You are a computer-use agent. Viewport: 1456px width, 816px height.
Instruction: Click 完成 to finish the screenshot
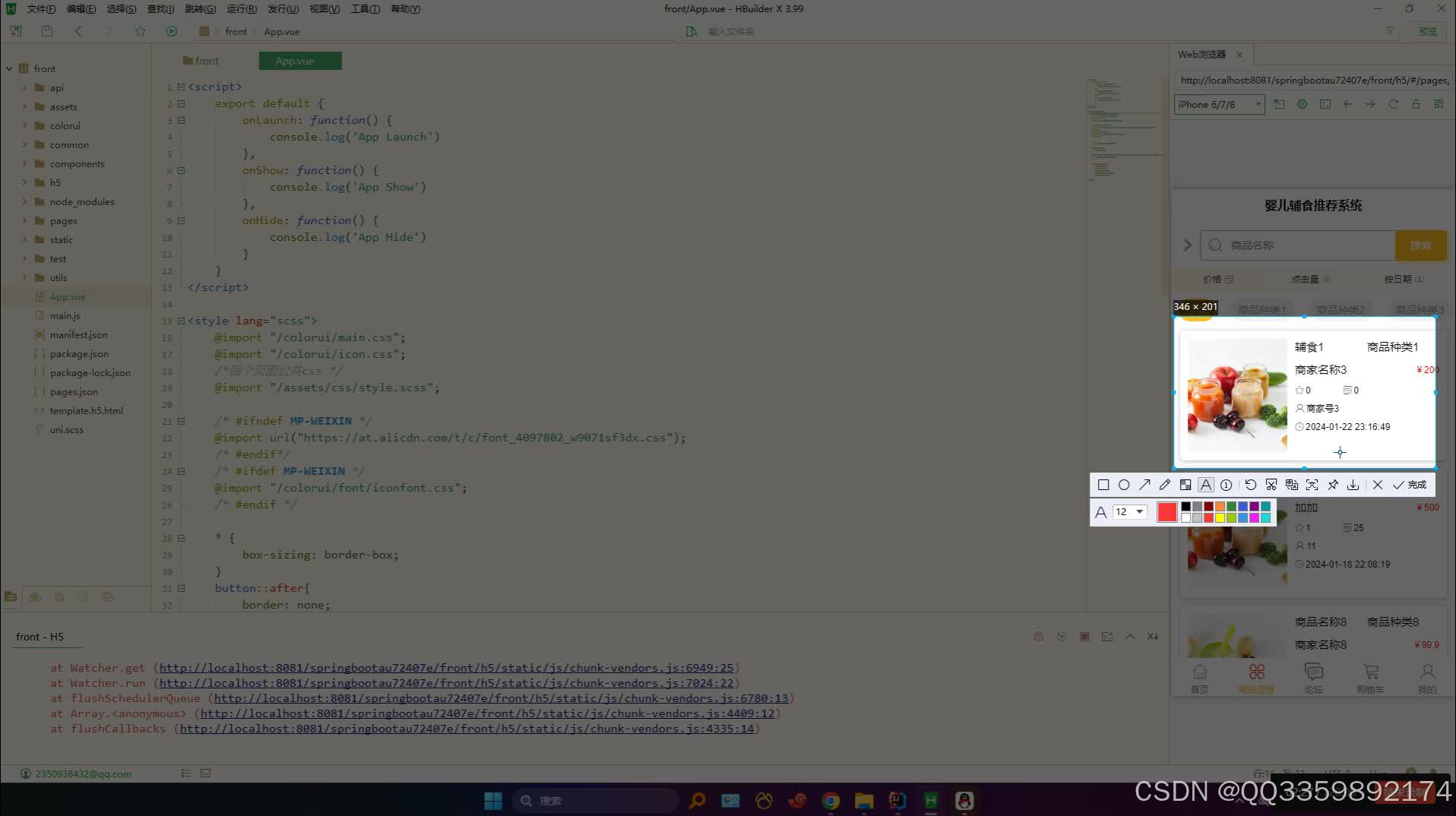[1410, 485]
